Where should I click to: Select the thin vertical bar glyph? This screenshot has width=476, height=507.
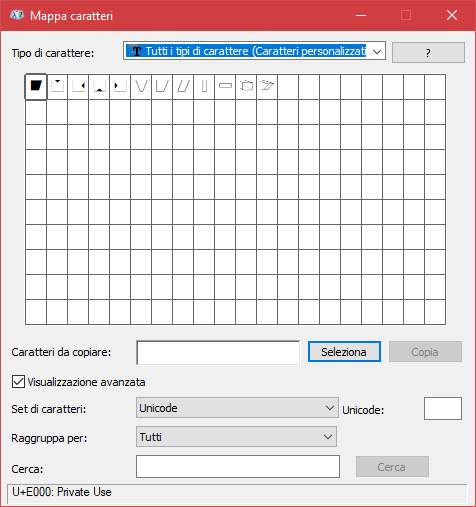click(204, 86)
